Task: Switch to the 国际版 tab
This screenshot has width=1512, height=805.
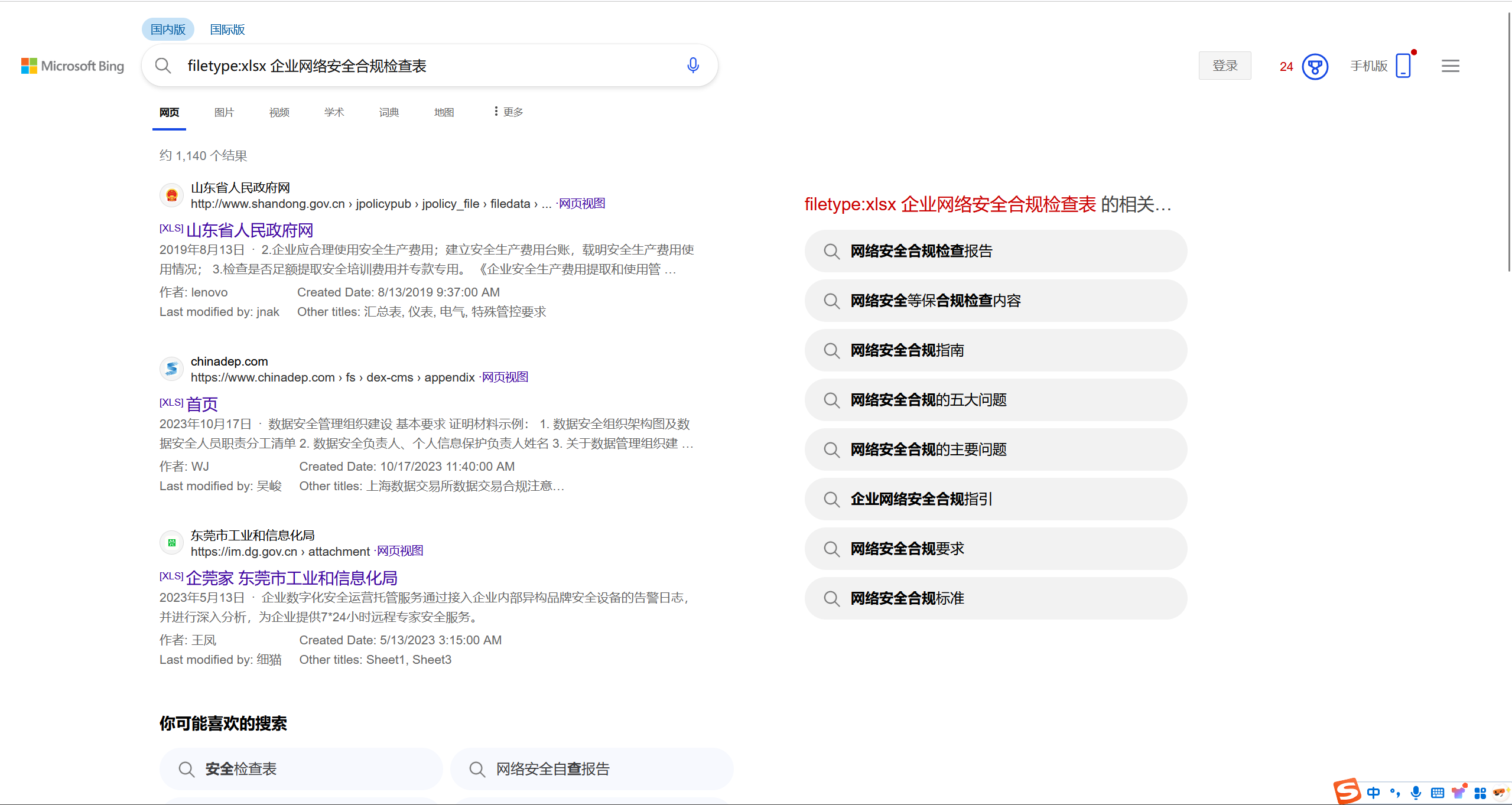Action: coord(227,29)
